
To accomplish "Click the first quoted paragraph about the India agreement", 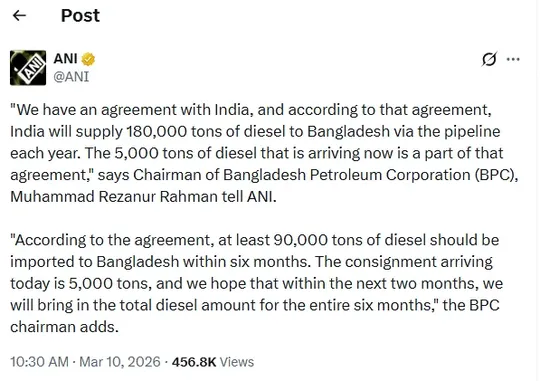I will [x=264, y=153].
